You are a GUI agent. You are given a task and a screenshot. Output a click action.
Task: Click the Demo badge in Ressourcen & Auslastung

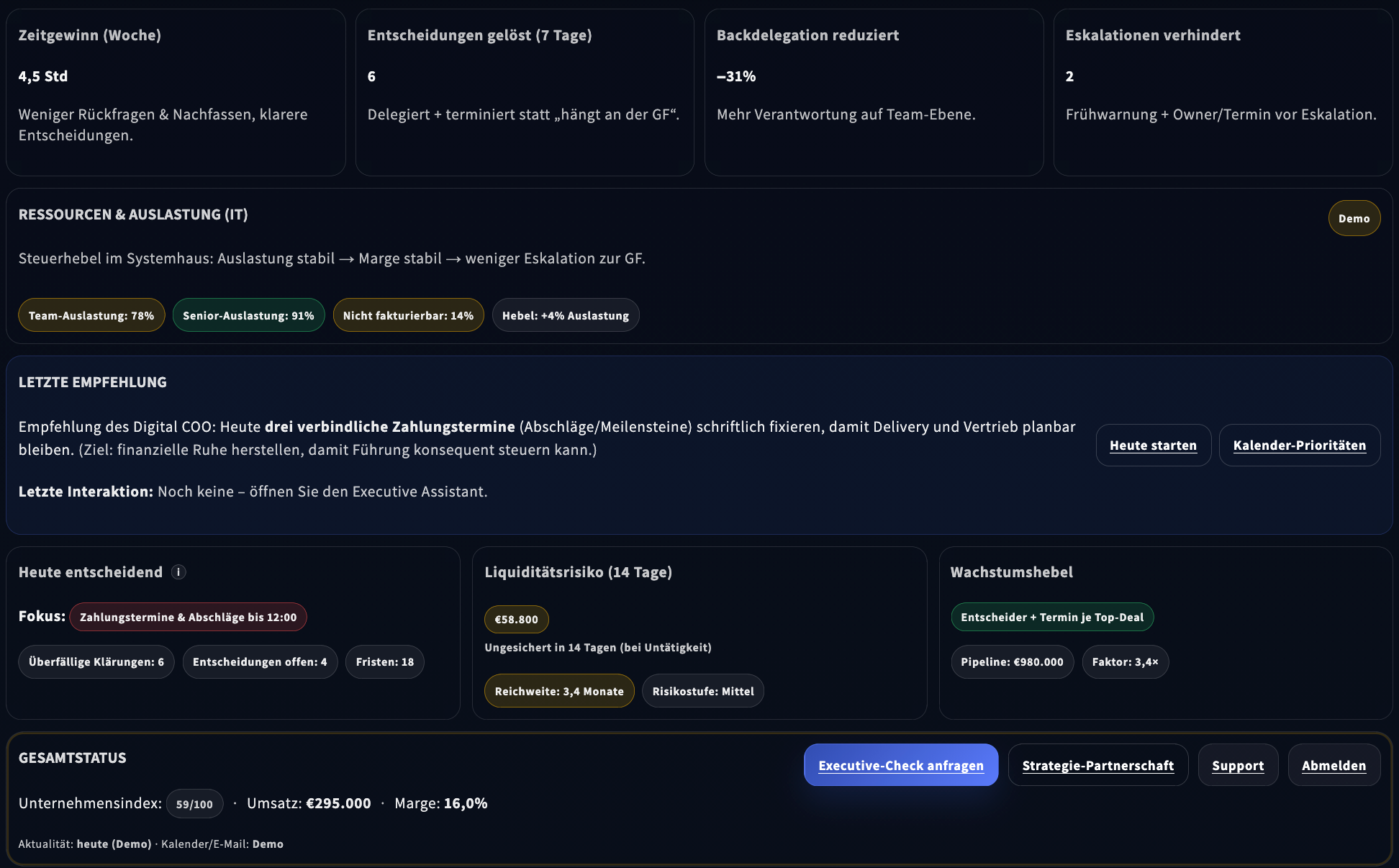[1354, 217]
